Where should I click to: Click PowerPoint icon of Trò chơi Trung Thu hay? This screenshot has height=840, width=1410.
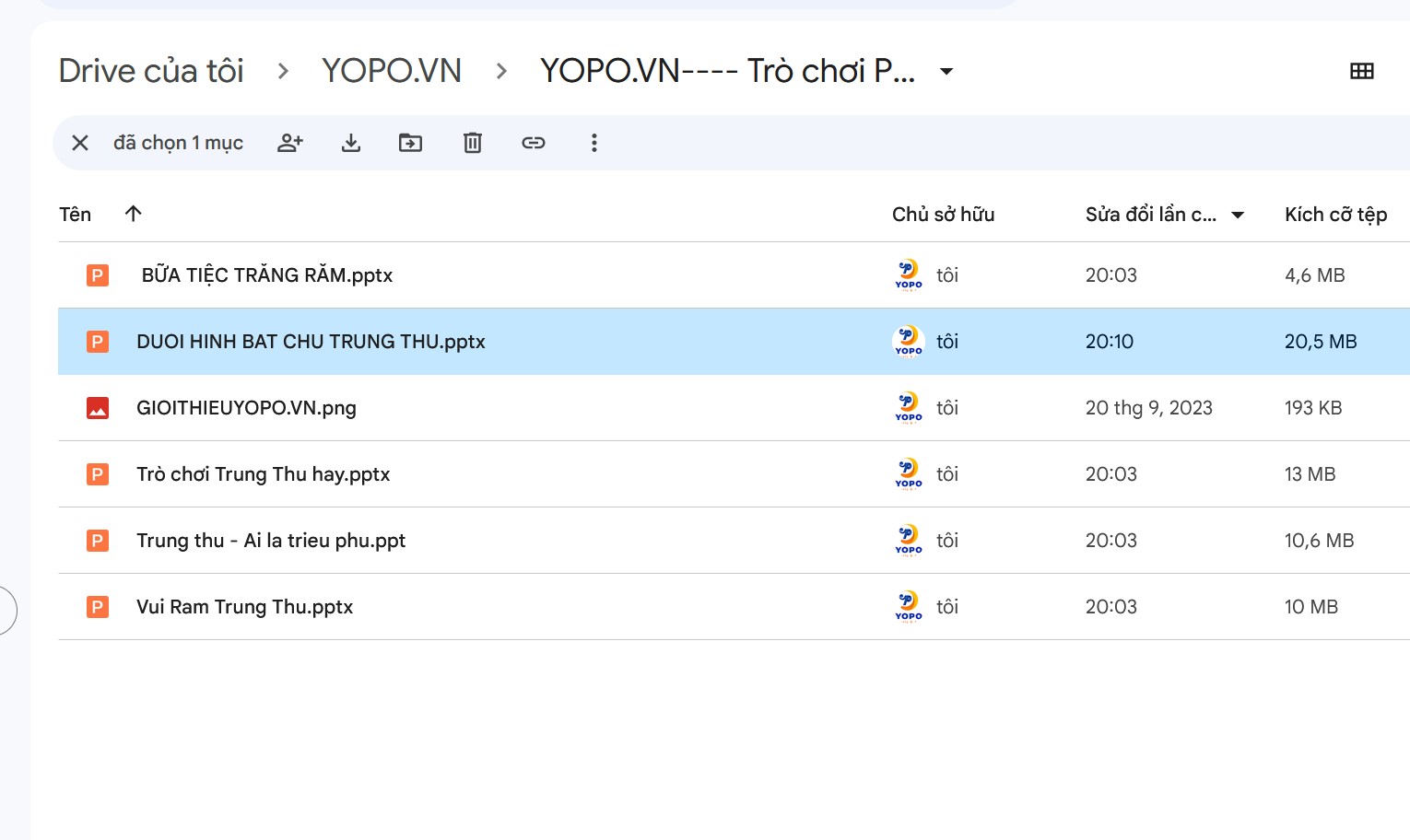(x=98, y=474)
